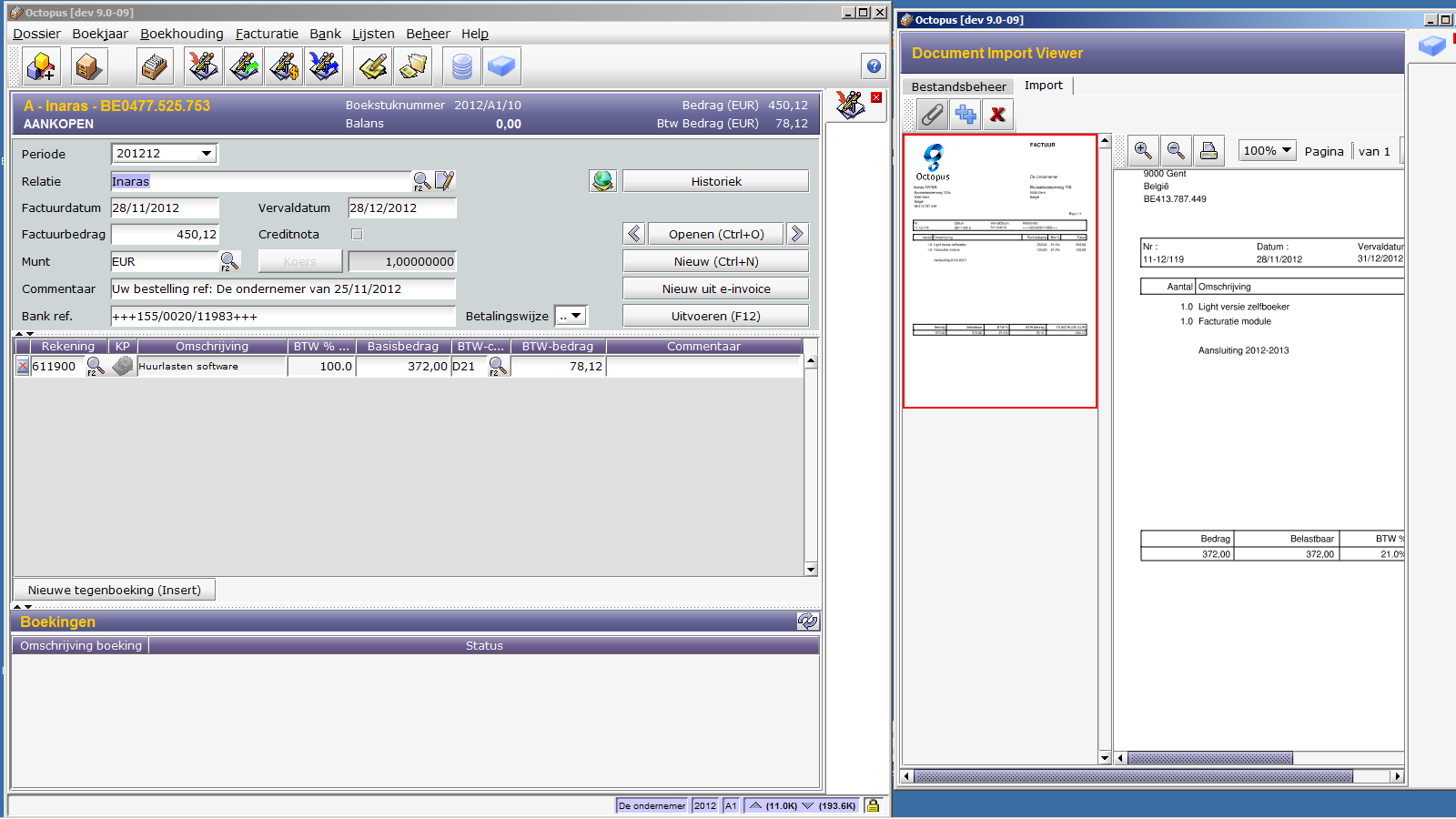The width and height of the screenshot is (1456, 819).
Task: Click the pencil with red arrow toolbar icon
Action: coord(203,66)
